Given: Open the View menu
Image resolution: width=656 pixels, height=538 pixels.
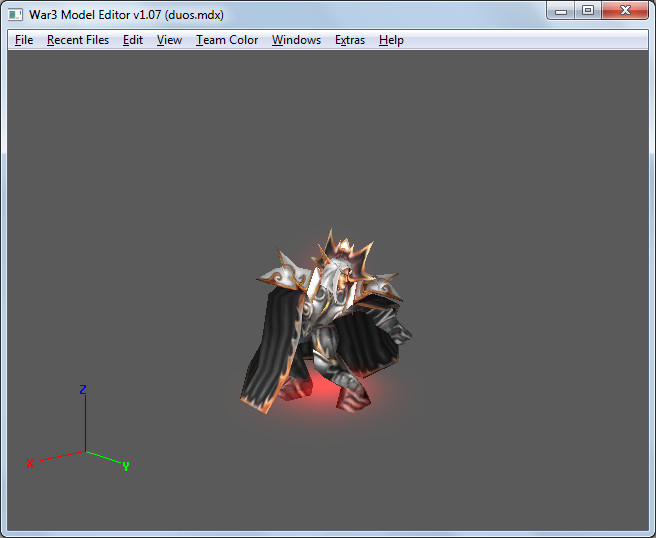Looking at the screenshot, I should click(169, 40).
